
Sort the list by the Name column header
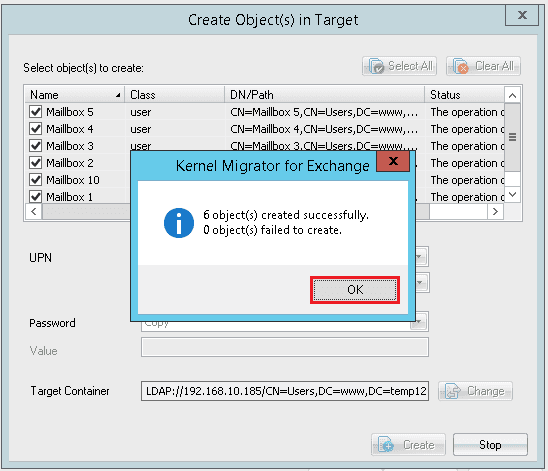[x=75, y=95]
